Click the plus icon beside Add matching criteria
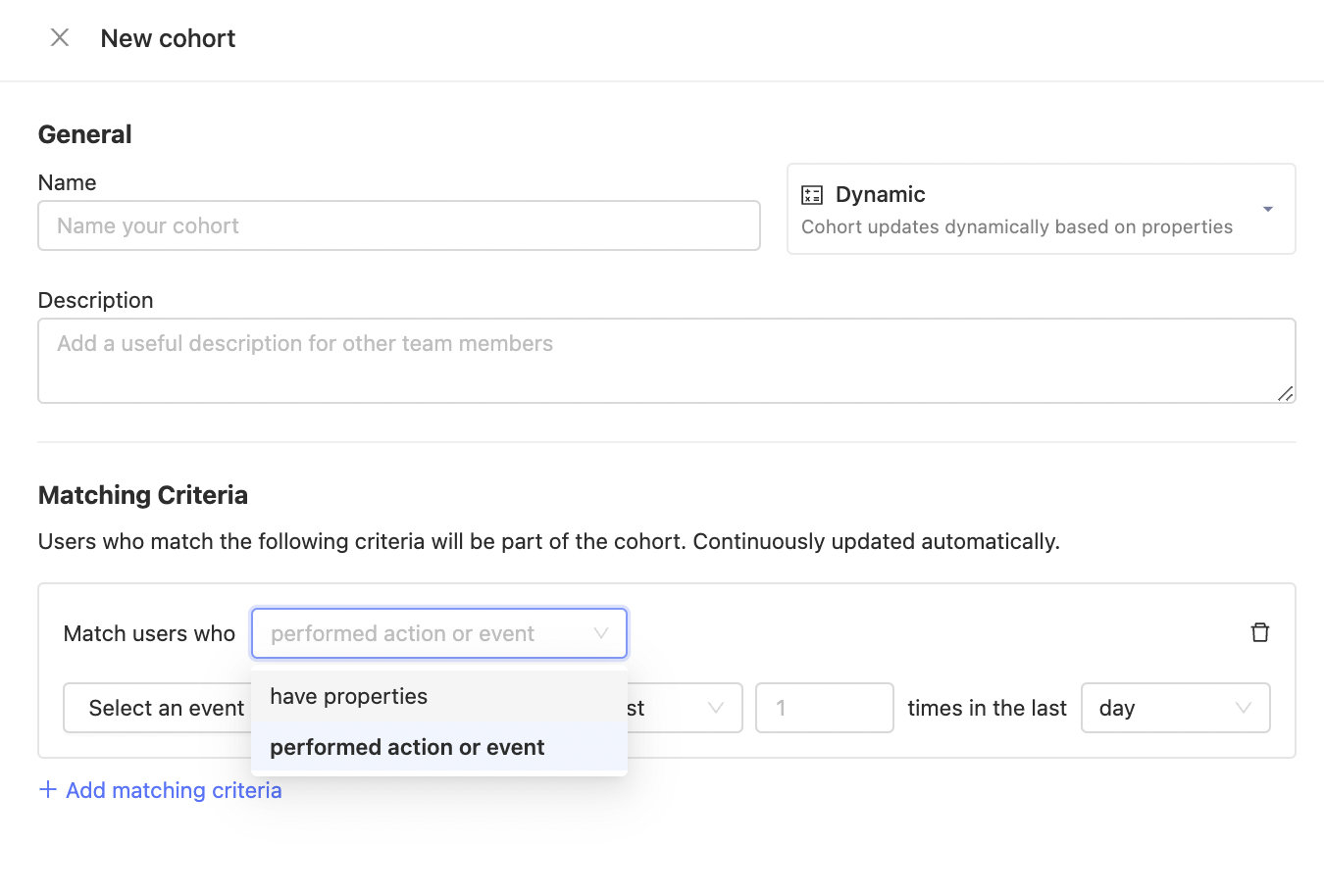The height and width of the screenshot is (896, 1324). [x=47, y=789]
